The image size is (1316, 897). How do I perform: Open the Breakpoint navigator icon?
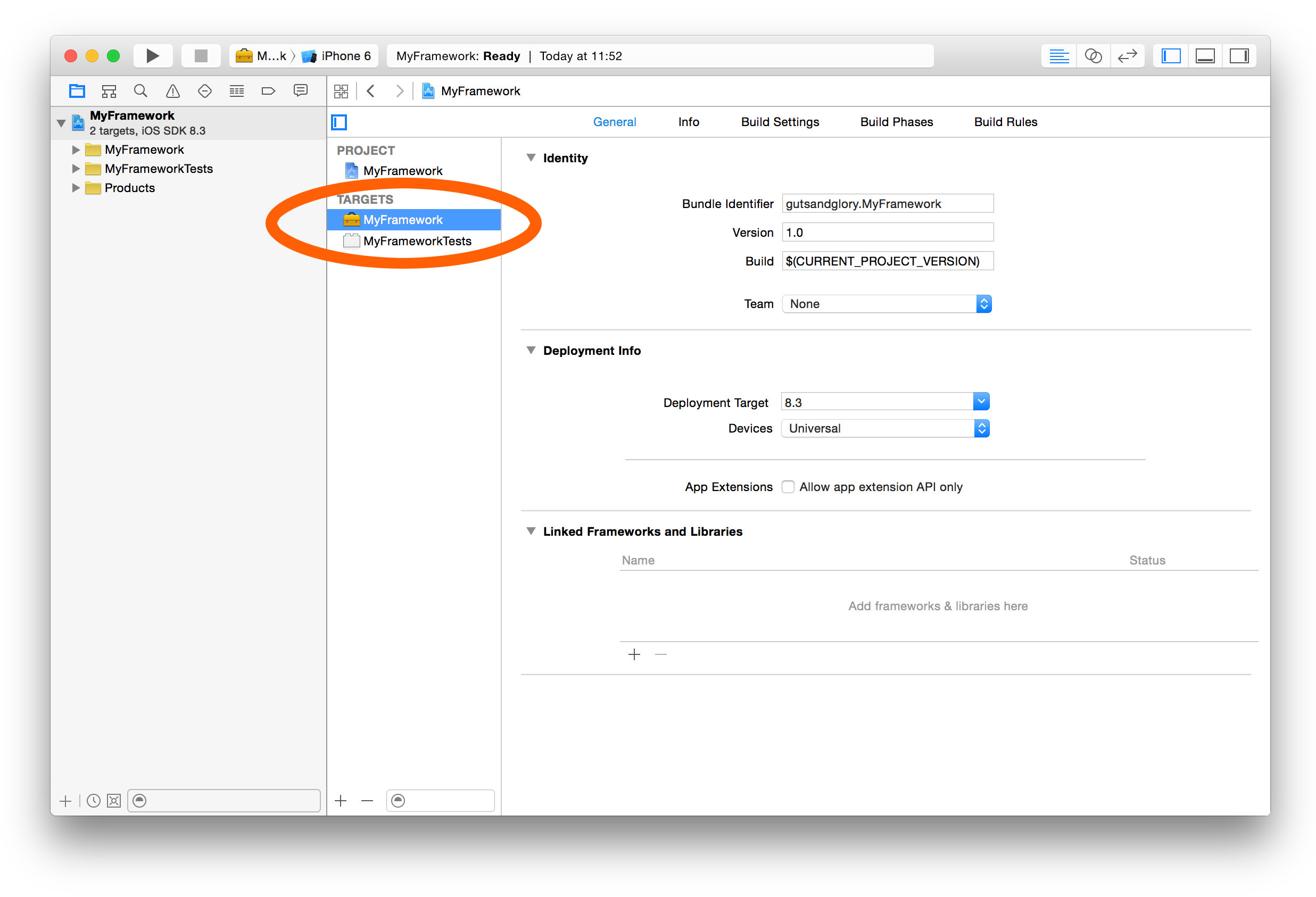[268, 90]
